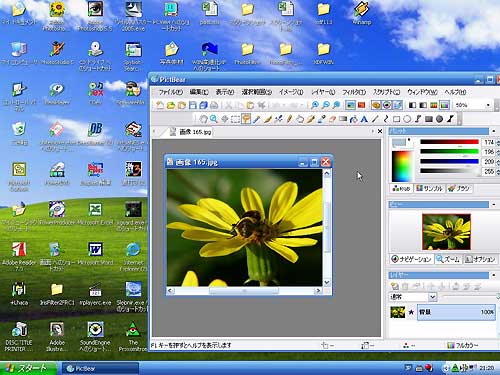
Task: Open the 通常 blend mode dropdown
Action: point(432,296)
